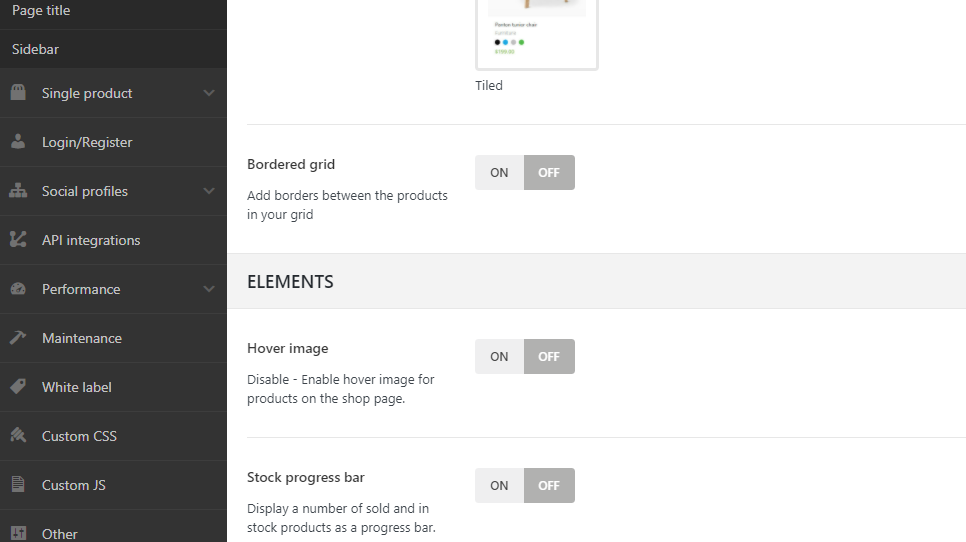Click the API integrations icon
Viewport: 966px width, 542px height.
click(18, 240)
